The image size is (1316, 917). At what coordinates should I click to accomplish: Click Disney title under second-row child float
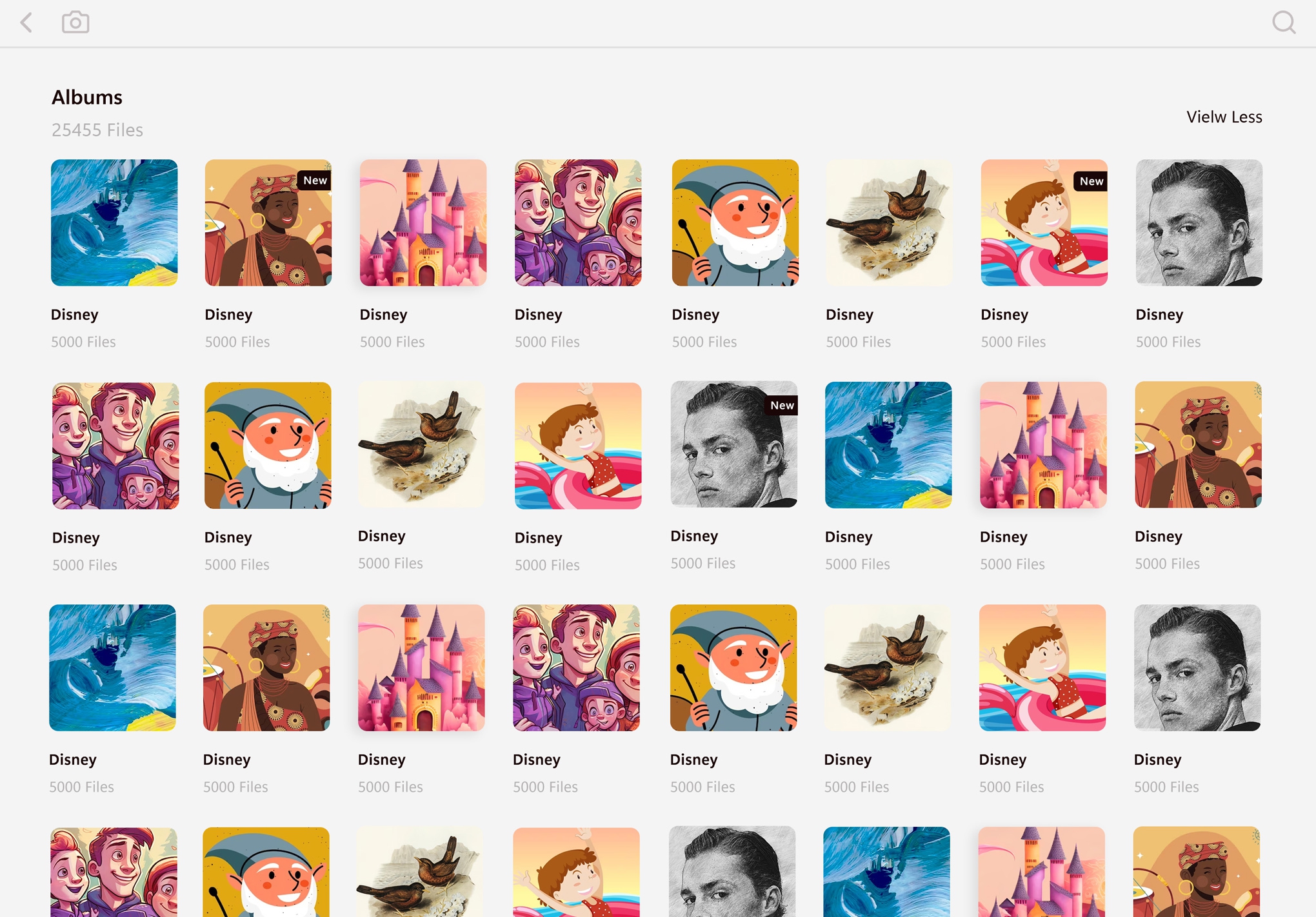point(538,538)
